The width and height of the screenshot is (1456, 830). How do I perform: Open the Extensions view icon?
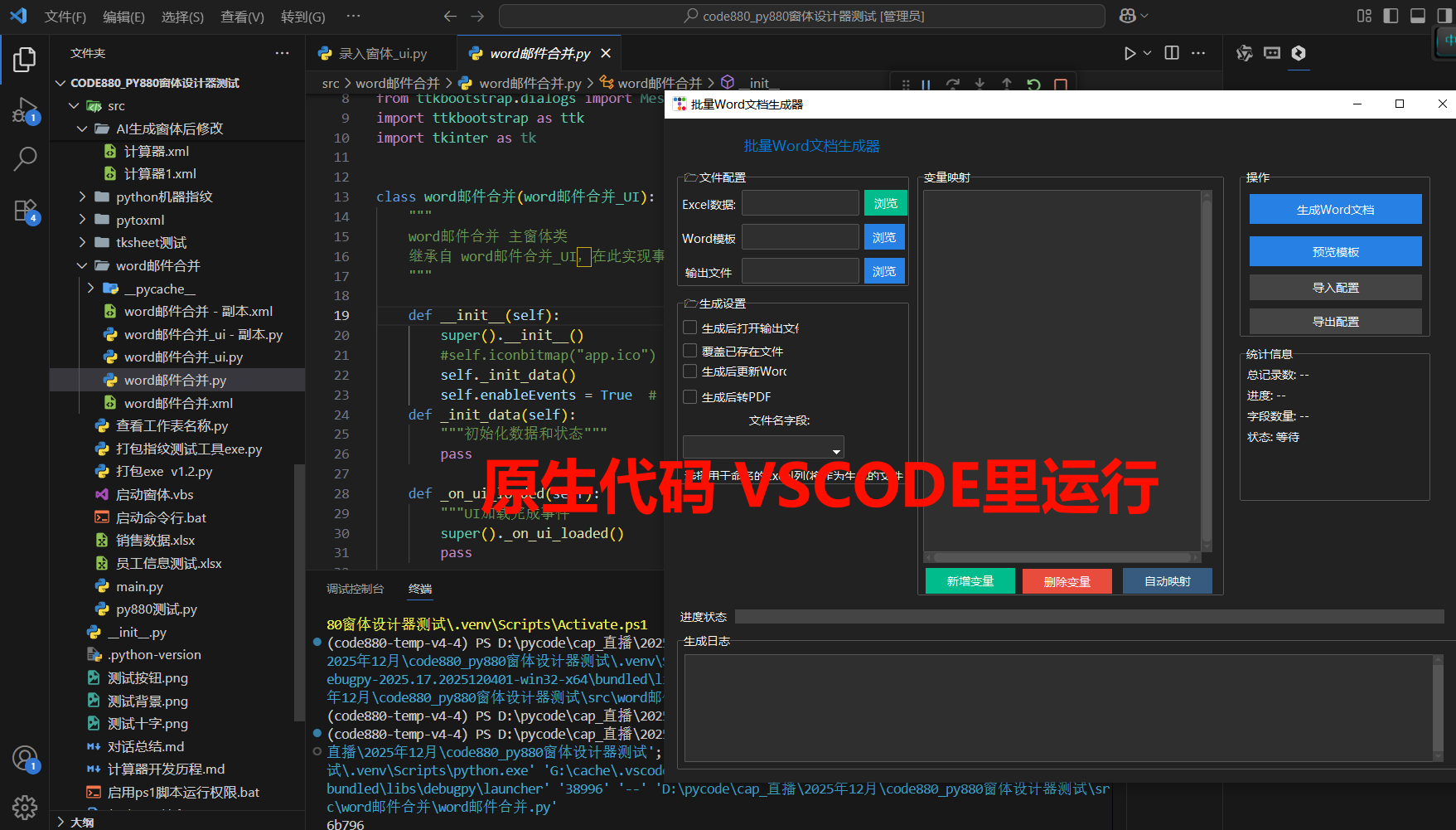point(25,210)
